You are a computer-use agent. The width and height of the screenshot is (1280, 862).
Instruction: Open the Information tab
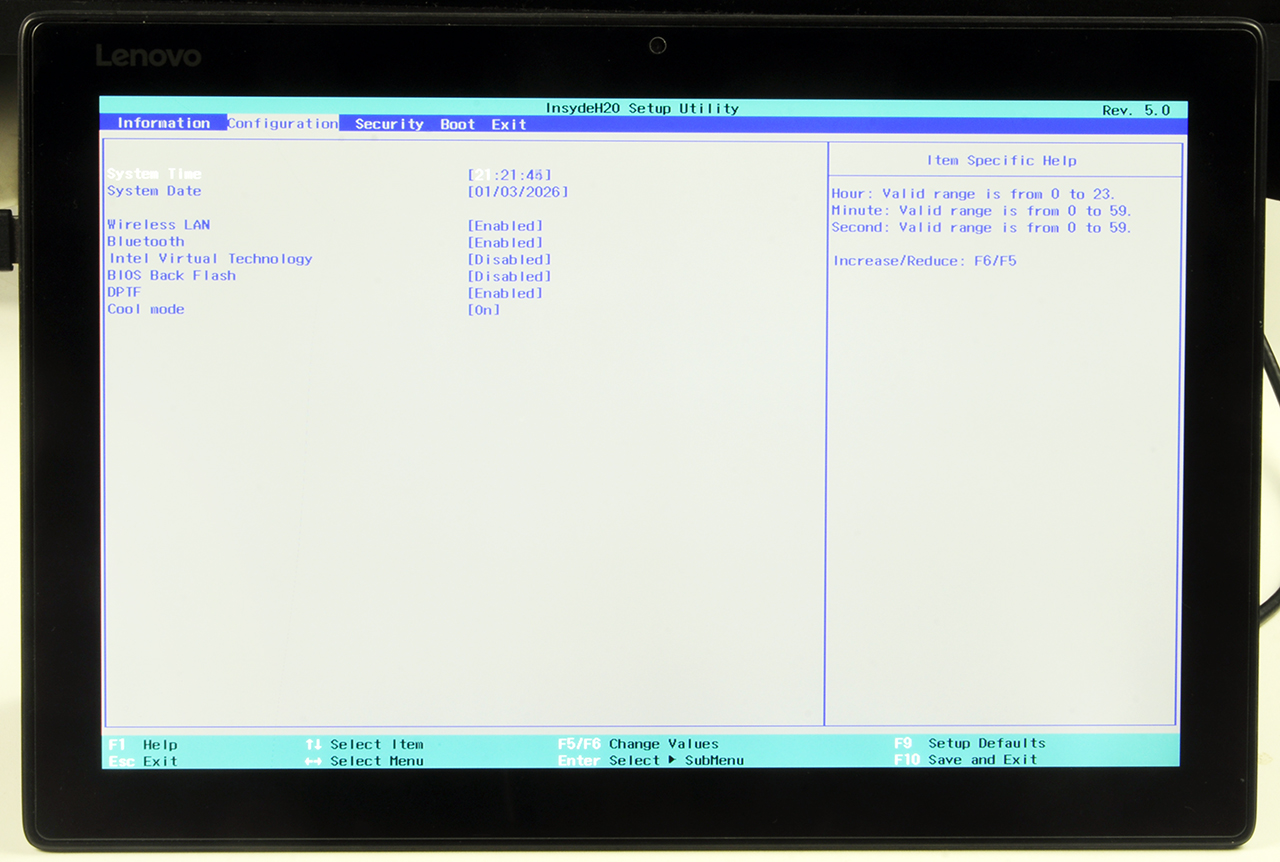click(x=163, y=123)
